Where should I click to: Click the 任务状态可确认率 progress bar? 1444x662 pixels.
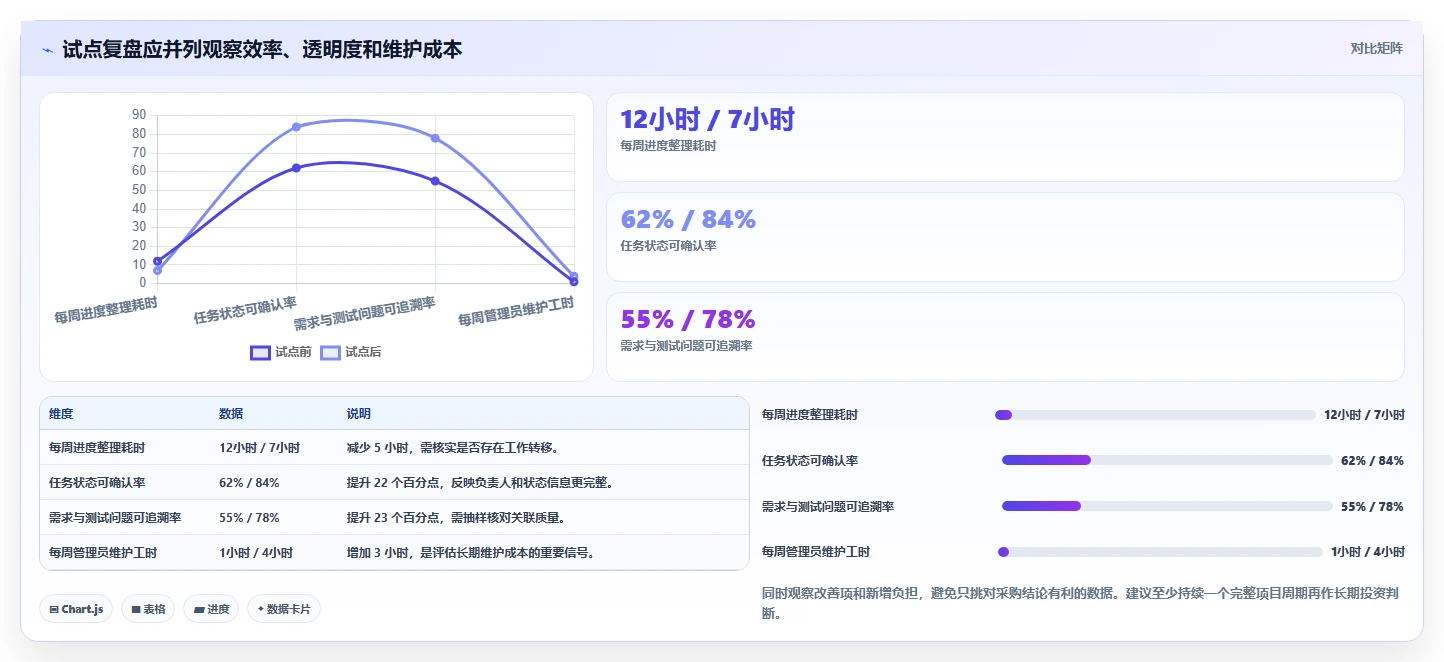click(x=1167, y=460)
